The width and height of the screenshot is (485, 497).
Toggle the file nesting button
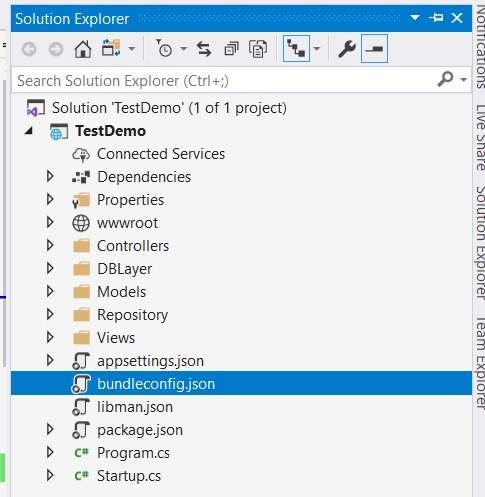(296, 49)
